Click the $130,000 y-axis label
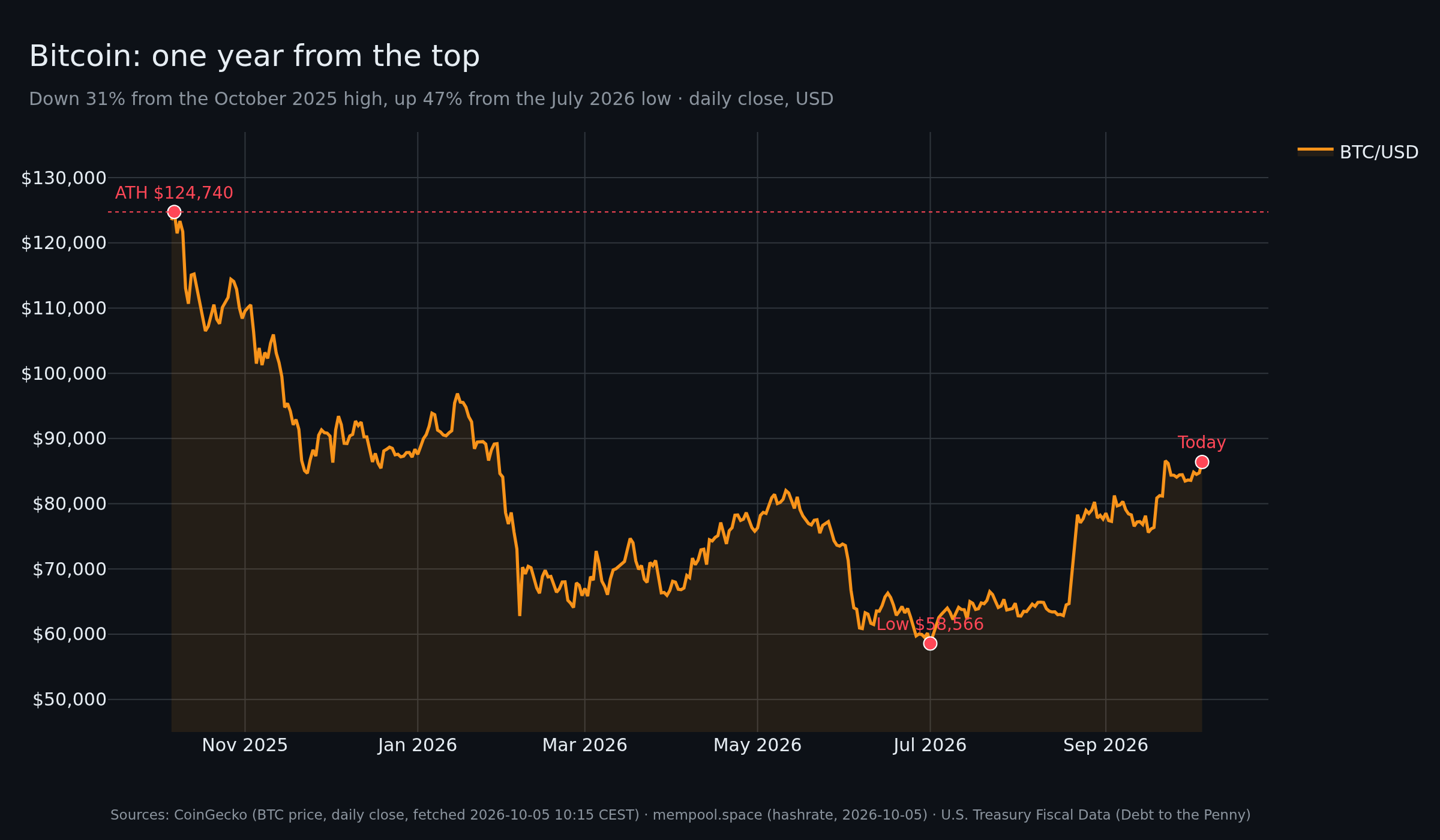Image resolution: width=1440 pixels, height=840 pixels. [64, 178]
